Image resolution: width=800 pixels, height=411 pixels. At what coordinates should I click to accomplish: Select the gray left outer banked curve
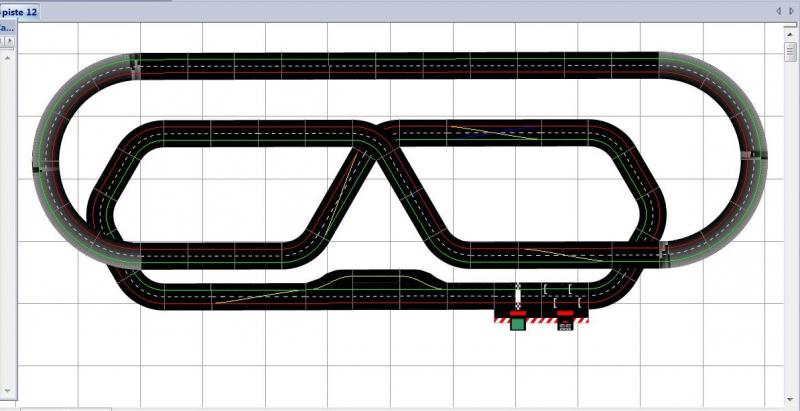[x=50, y=160]
